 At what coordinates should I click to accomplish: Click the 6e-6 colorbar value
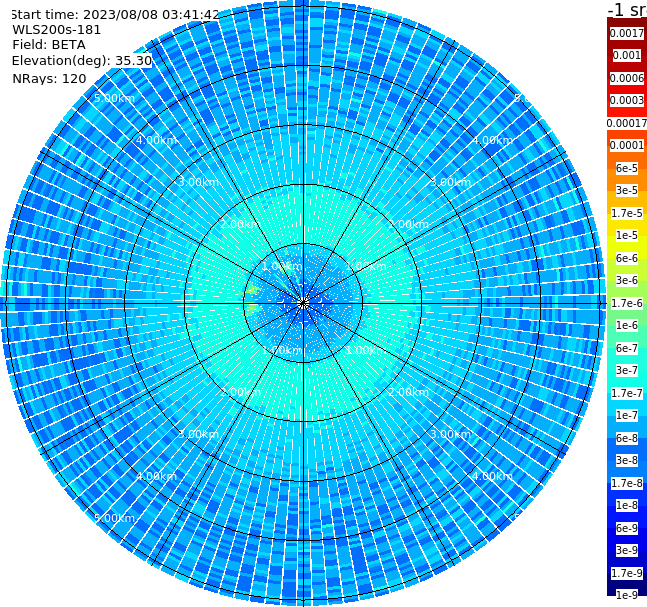(x=627, y=258)
